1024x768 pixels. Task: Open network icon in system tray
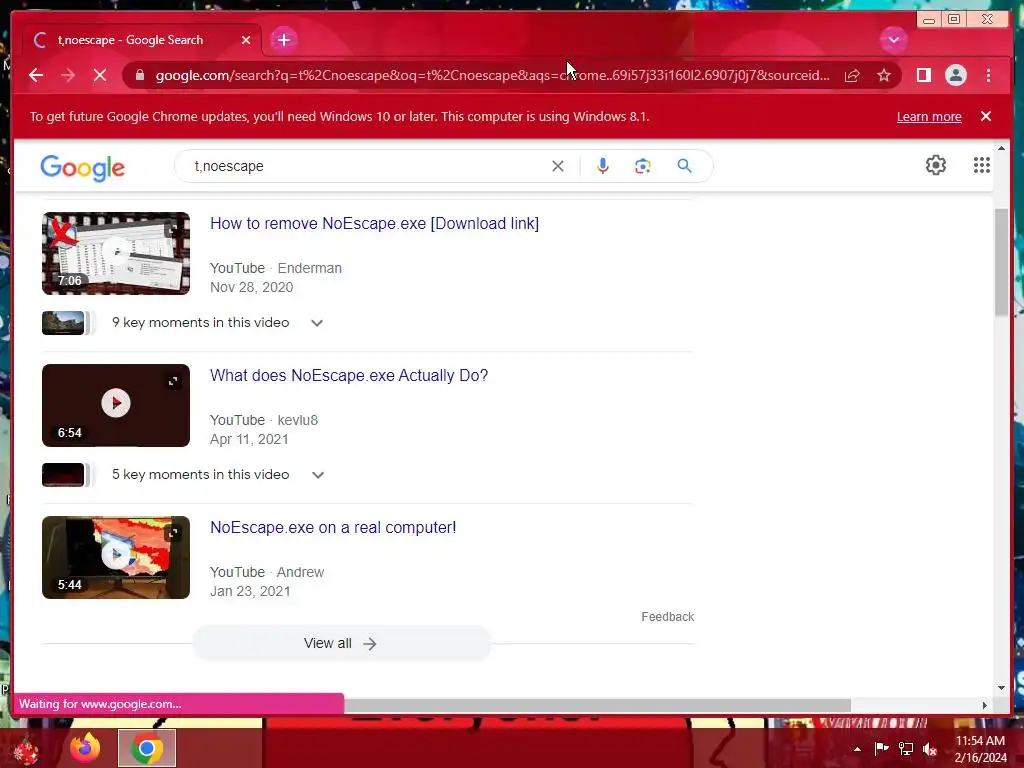906,749
